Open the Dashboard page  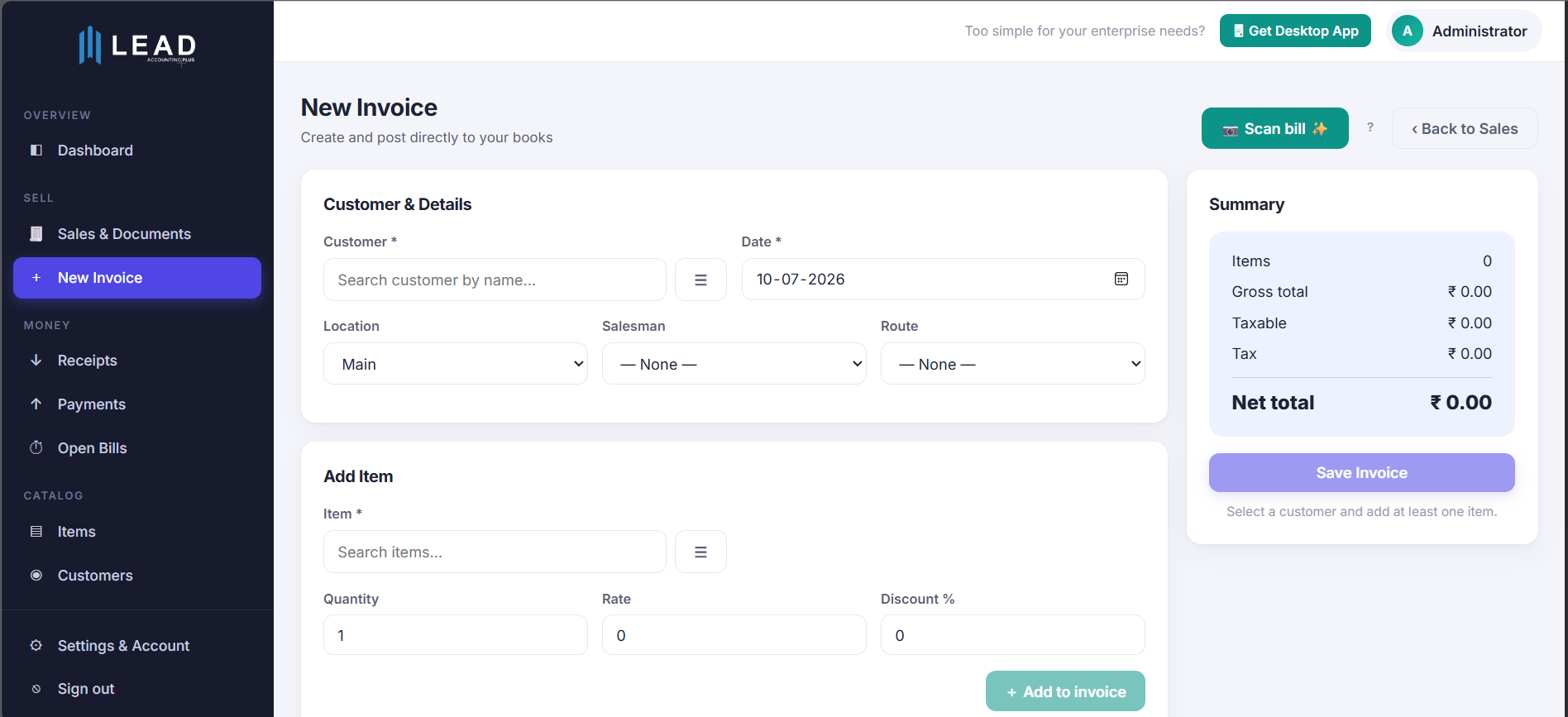[137, 151]
